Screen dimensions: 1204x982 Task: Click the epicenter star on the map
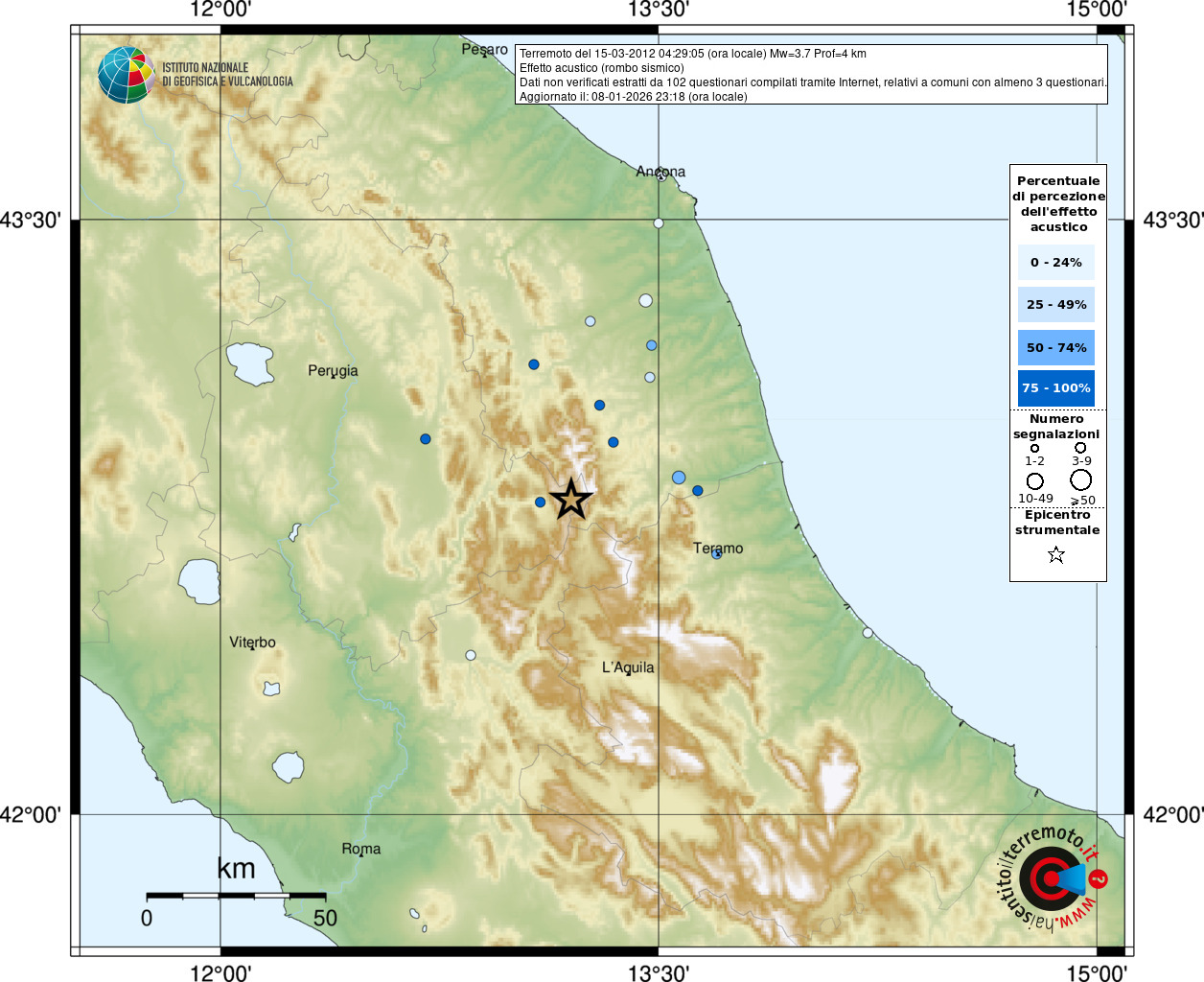click(x=571, y=499)
